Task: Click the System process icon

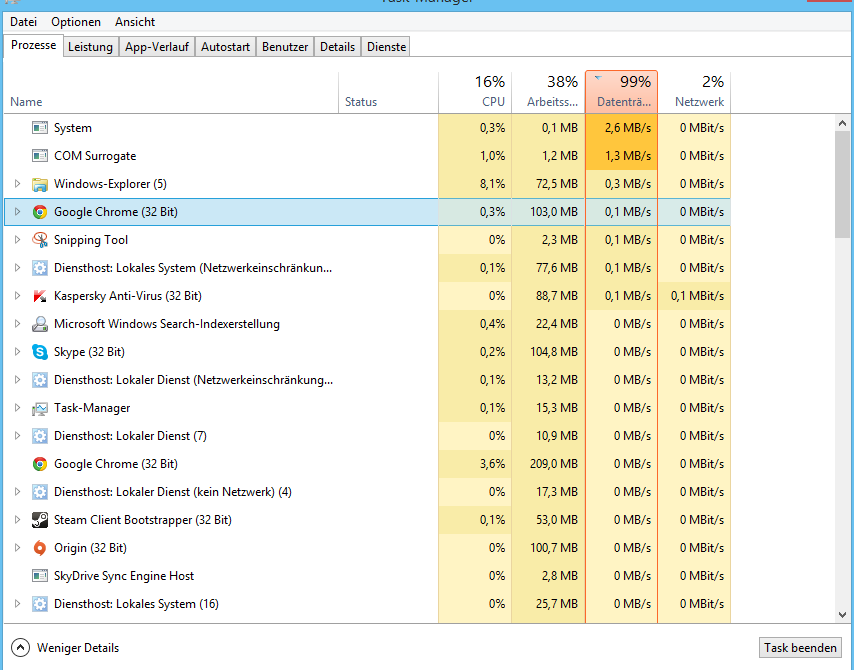Action: 40,128
